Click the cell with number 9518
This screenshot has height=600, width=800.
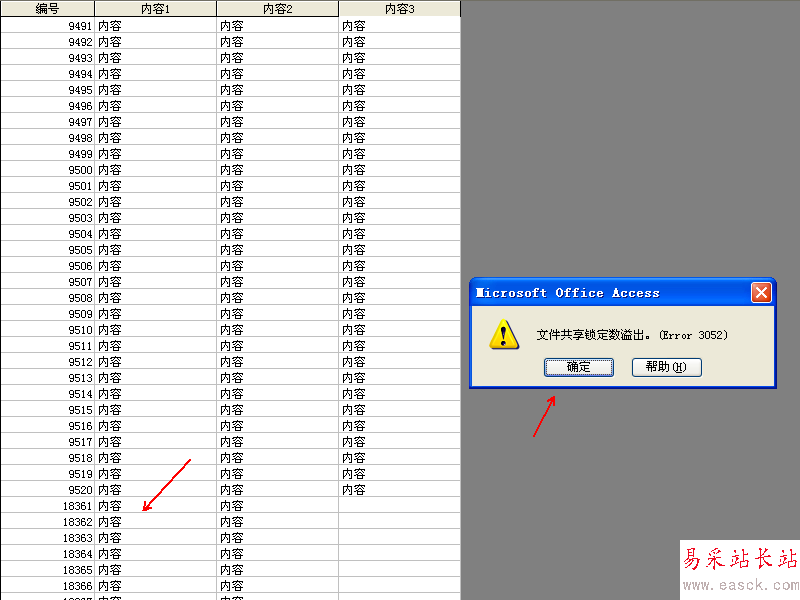(x=47, y=458)
